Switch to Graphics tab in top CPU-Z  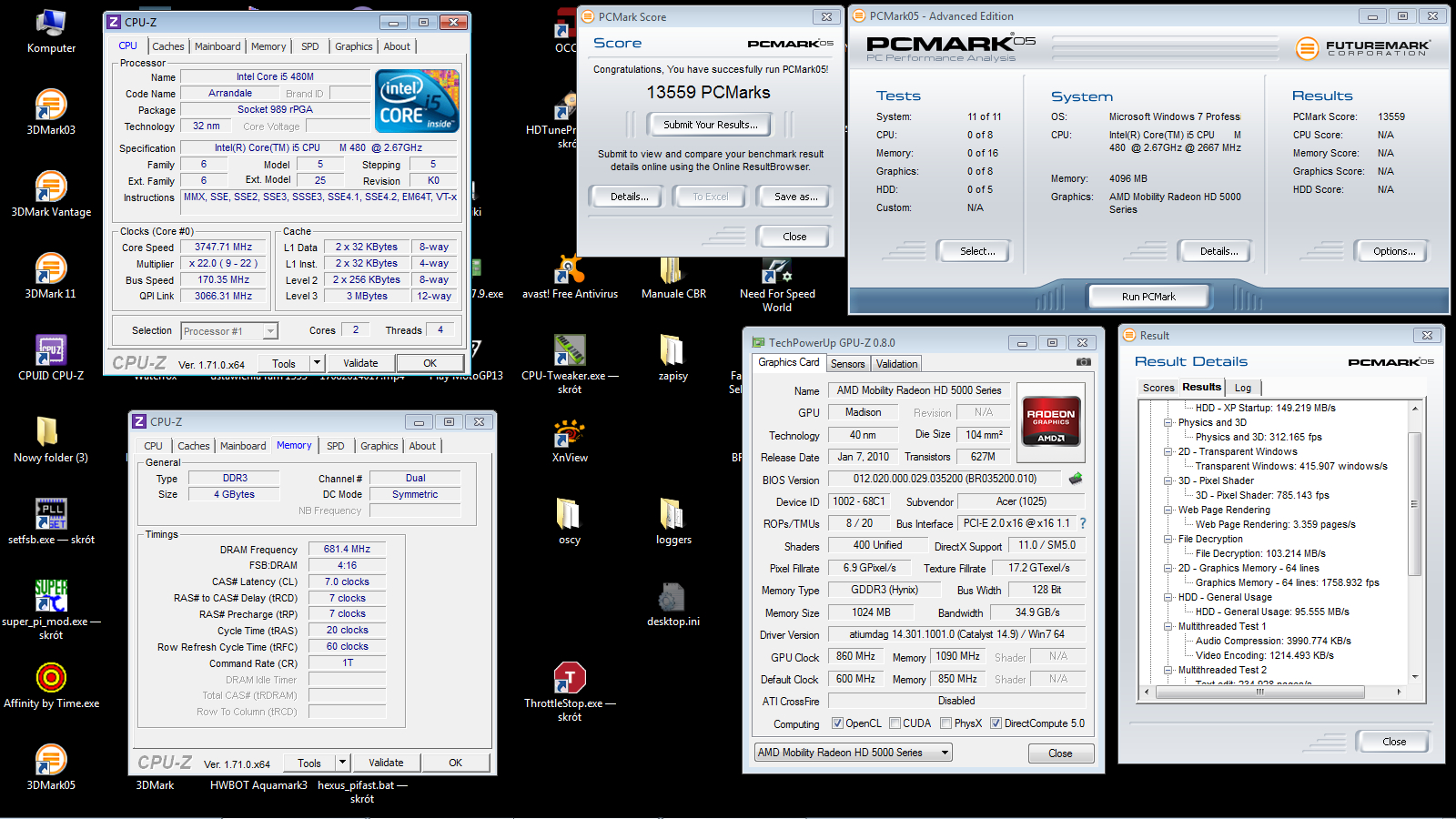tap(354, 46)
